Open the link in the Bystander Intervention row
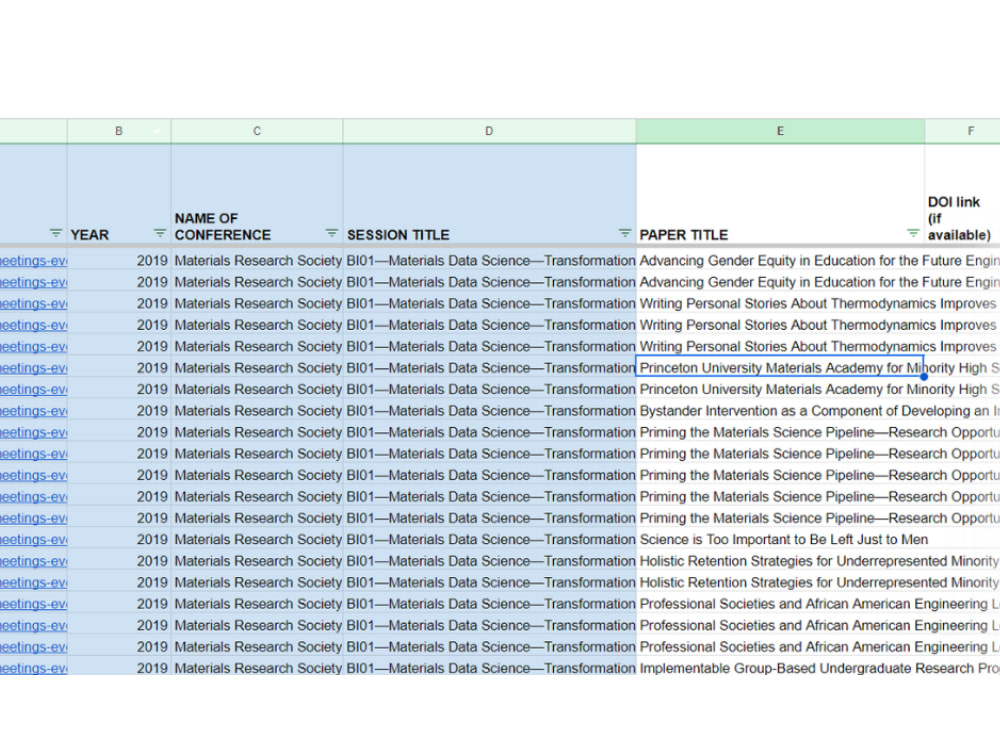 [33, 411]
